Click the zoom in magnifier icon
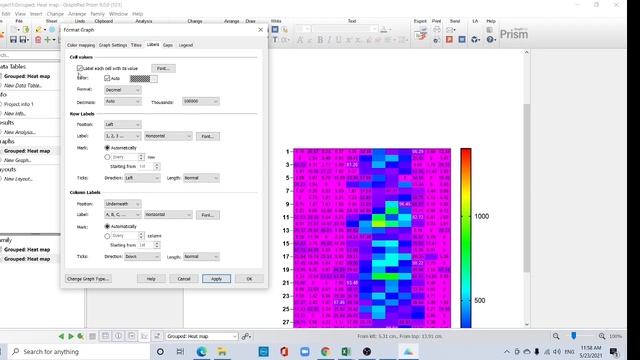Image resolution: width=640 pixels, height=360 pixels. click(x=602, y=336)
